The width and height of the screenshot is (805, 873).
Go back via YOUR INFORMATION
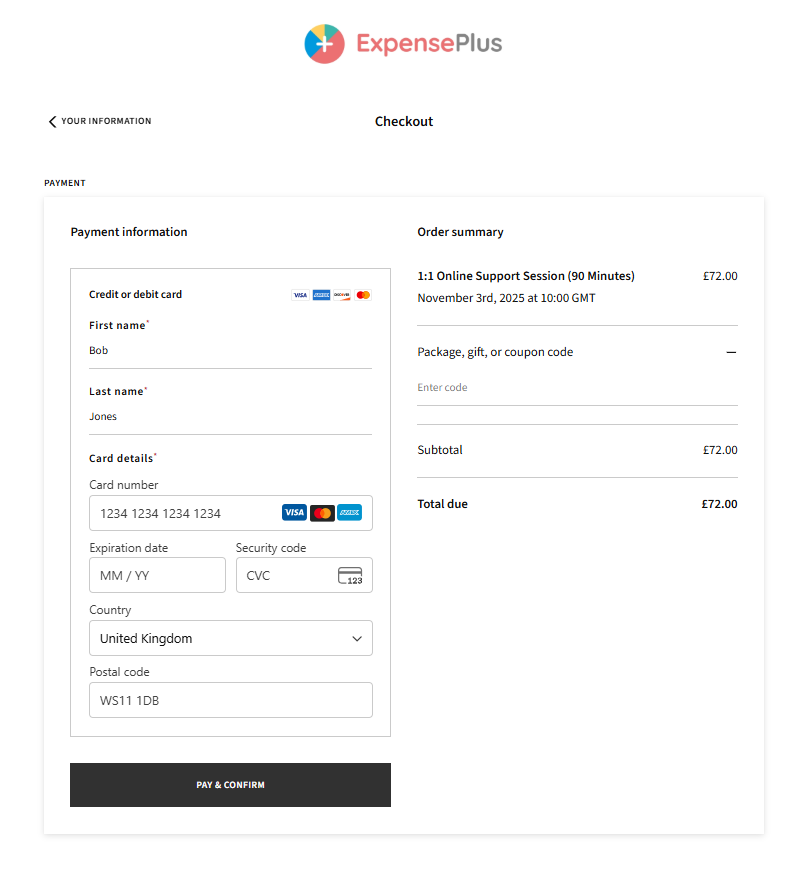(105, 121)
